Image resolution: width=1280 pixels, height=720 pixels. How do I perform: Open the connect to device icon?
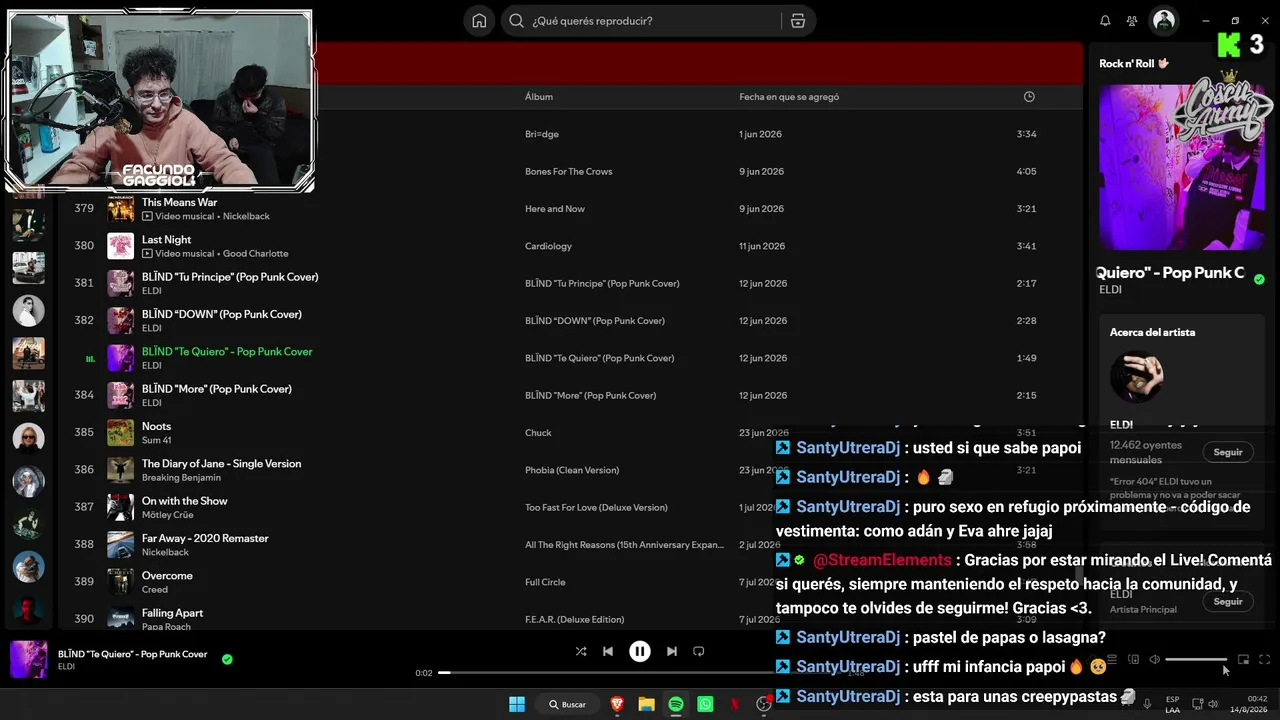(1133, 660)
